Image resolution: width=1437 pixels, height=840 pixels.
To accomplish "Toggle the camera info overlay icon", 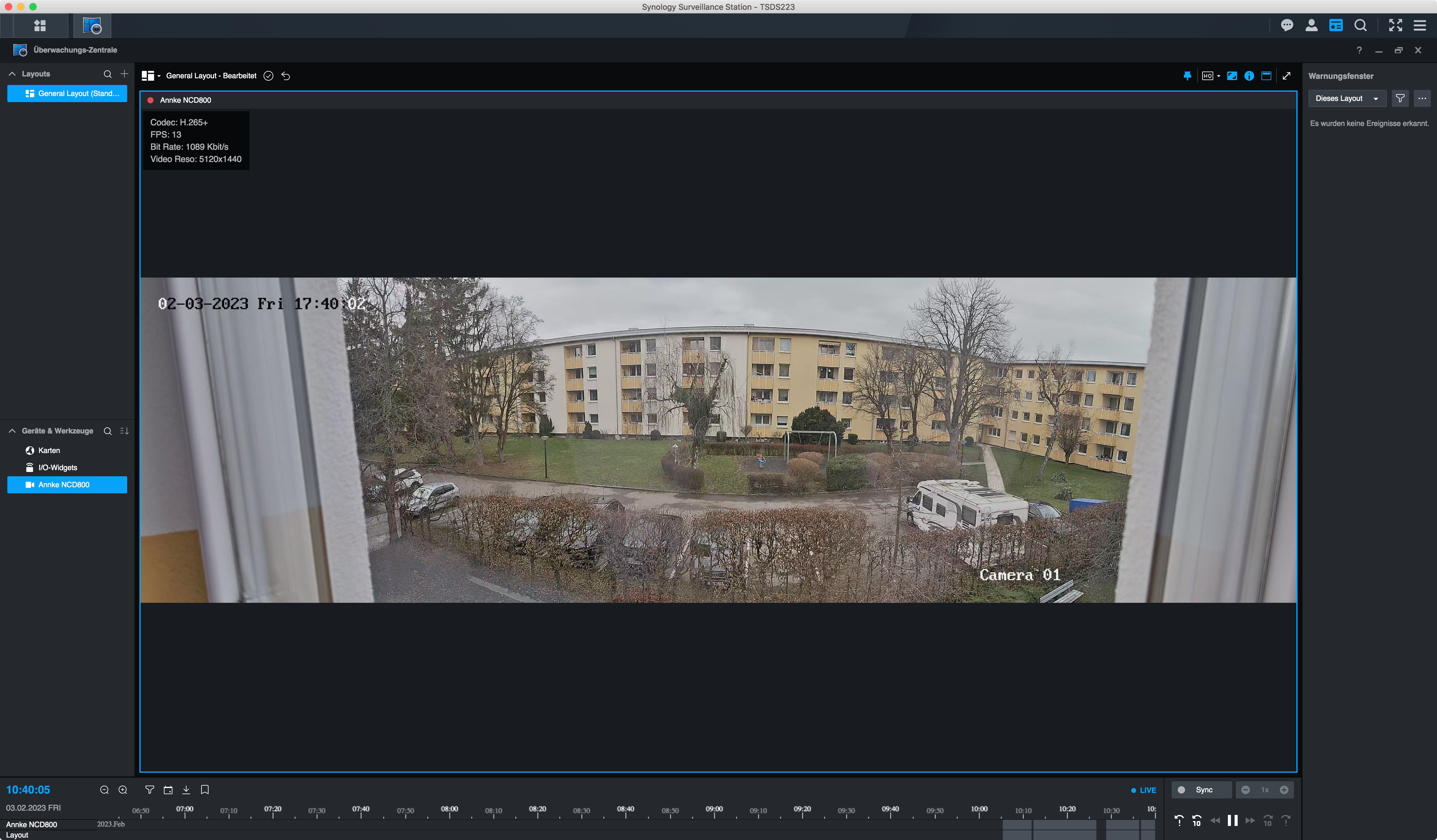I will [x=1249, y=76].
